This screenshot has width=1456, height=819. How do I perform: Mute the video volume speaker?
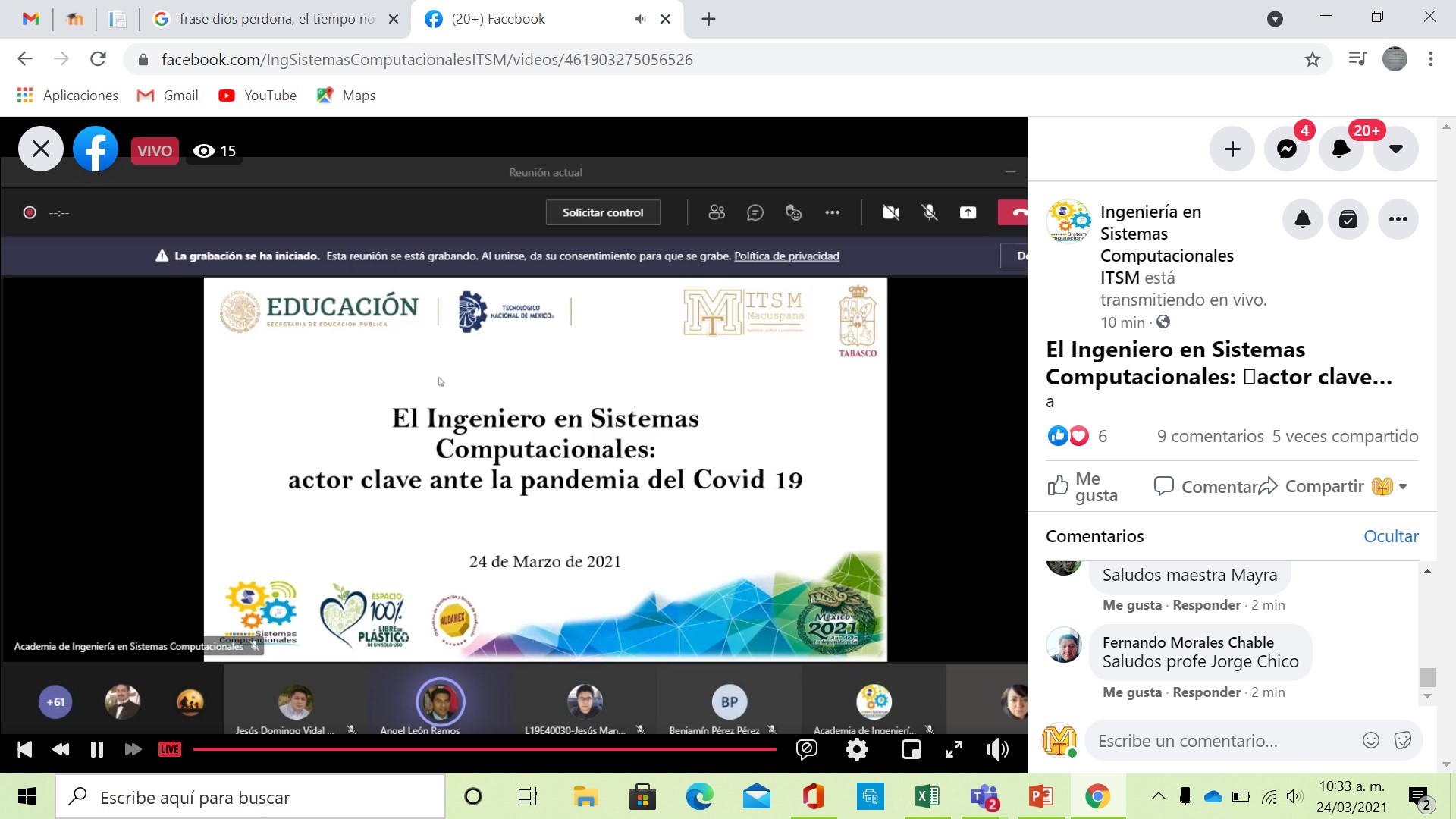(997, 750)
